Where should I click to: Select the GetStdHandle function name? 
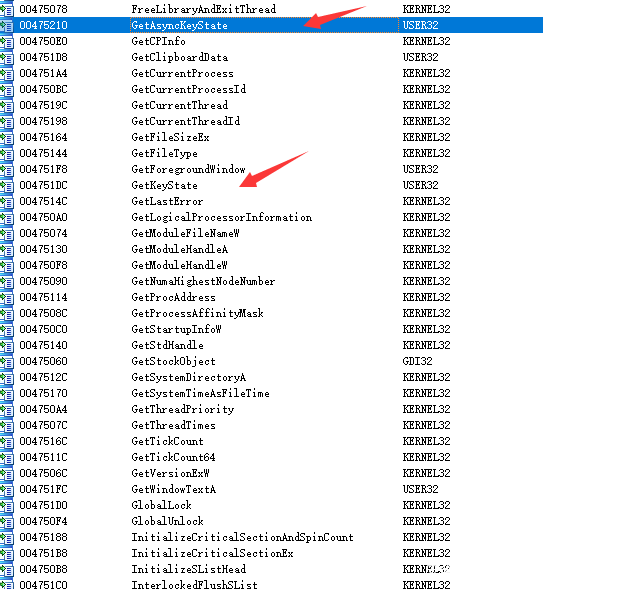pyautogui.click(x=167, y=345)
